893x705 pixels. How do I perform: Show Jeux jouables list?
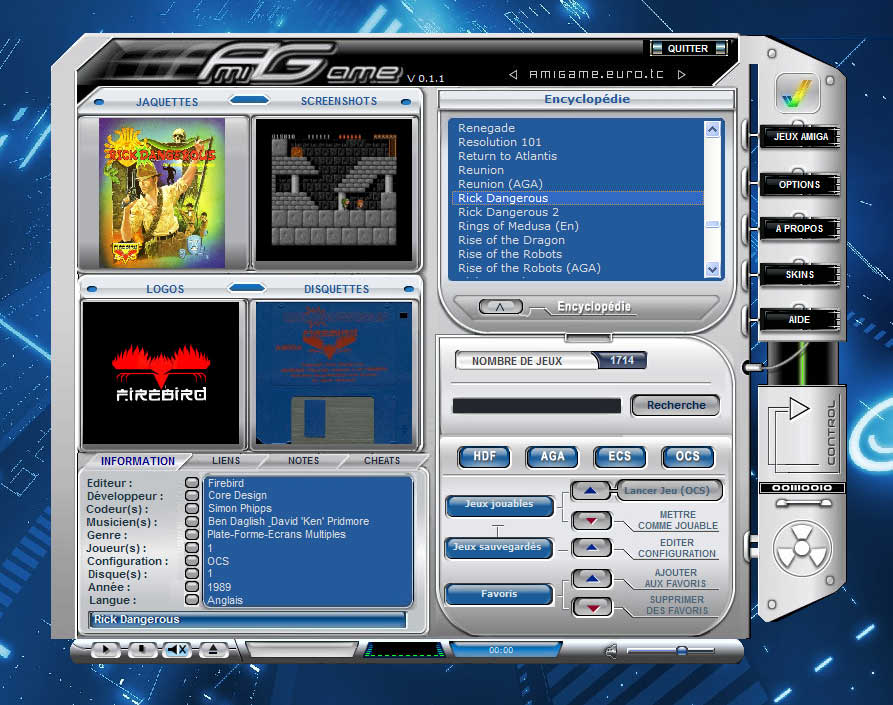click(x=499, y=505)
